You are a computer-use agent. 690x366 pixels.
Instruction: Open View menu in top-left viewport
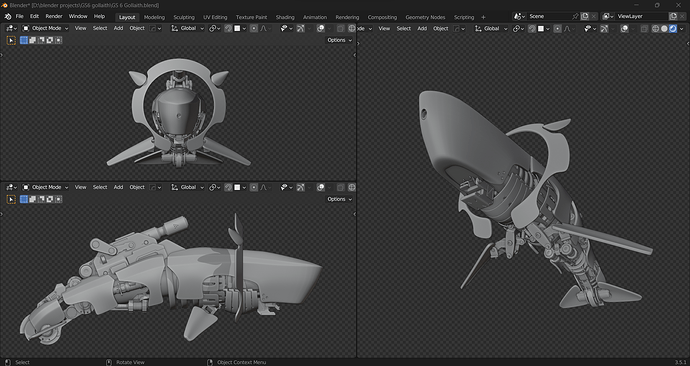pos(81,28)
